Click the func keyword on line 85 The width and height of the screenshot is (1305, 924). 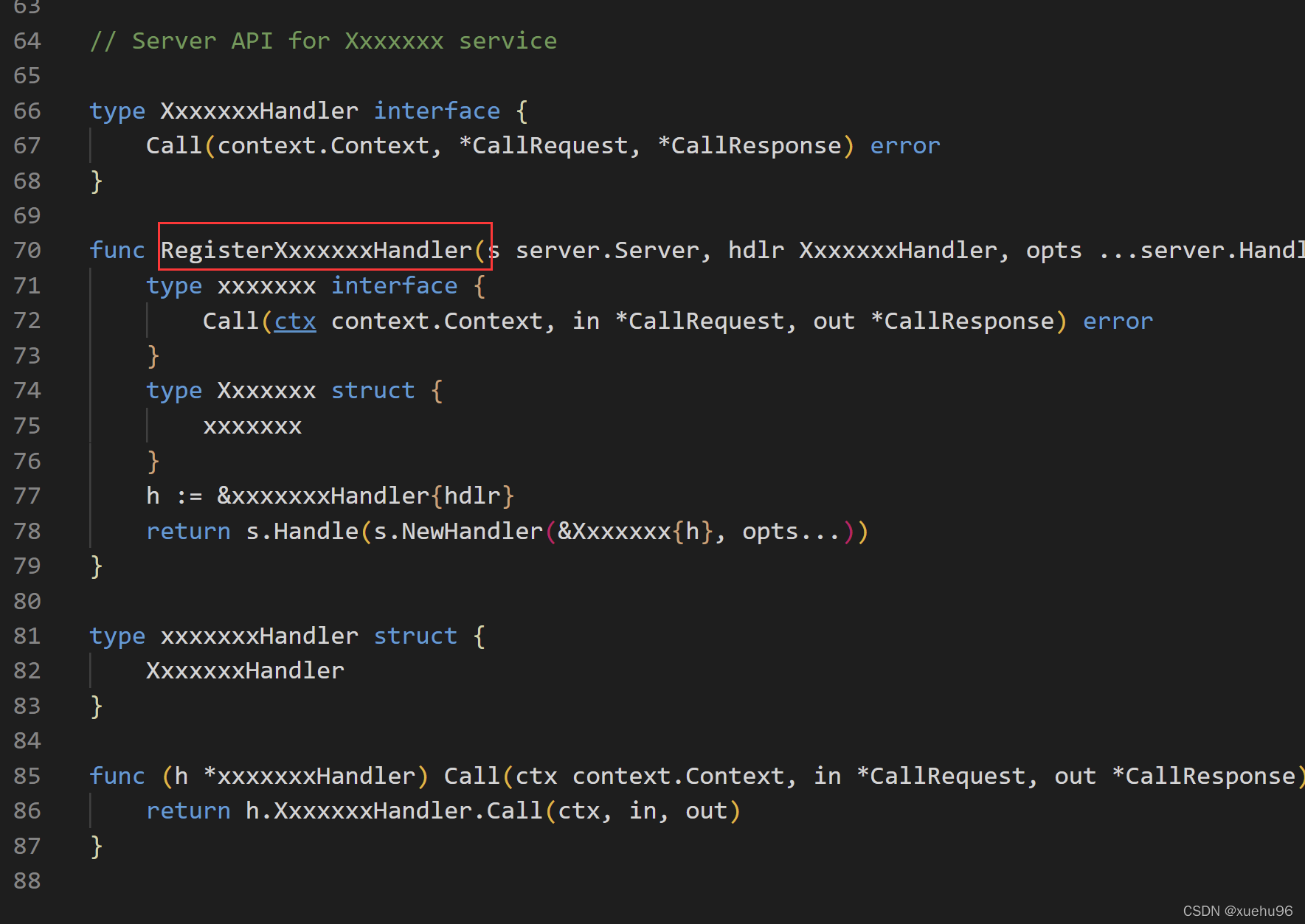[117, 776]
